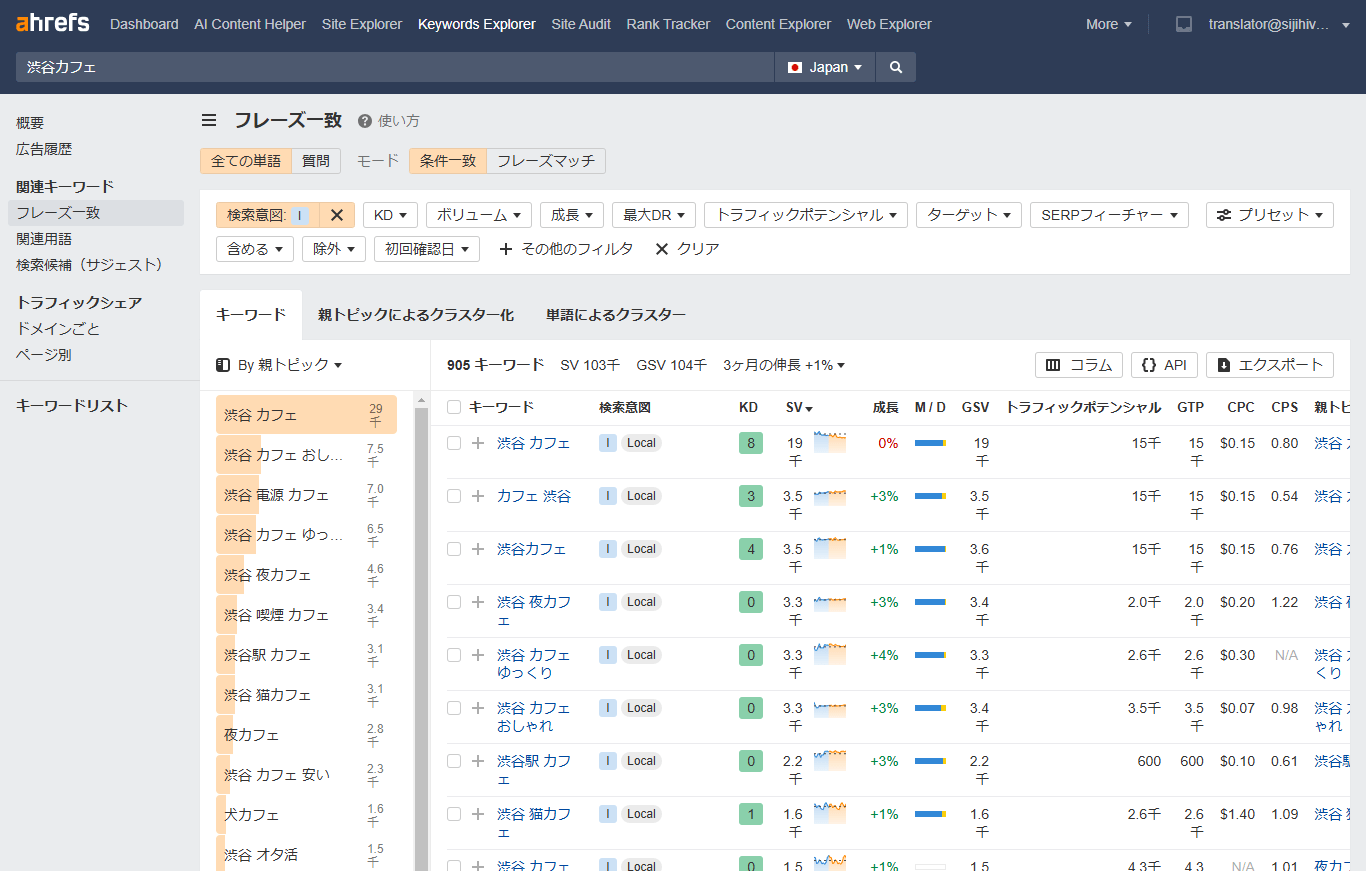The width and height of the screenshot is (1366, 871).
Task: Click the search magnifier icon
Action: click(895, 67)
